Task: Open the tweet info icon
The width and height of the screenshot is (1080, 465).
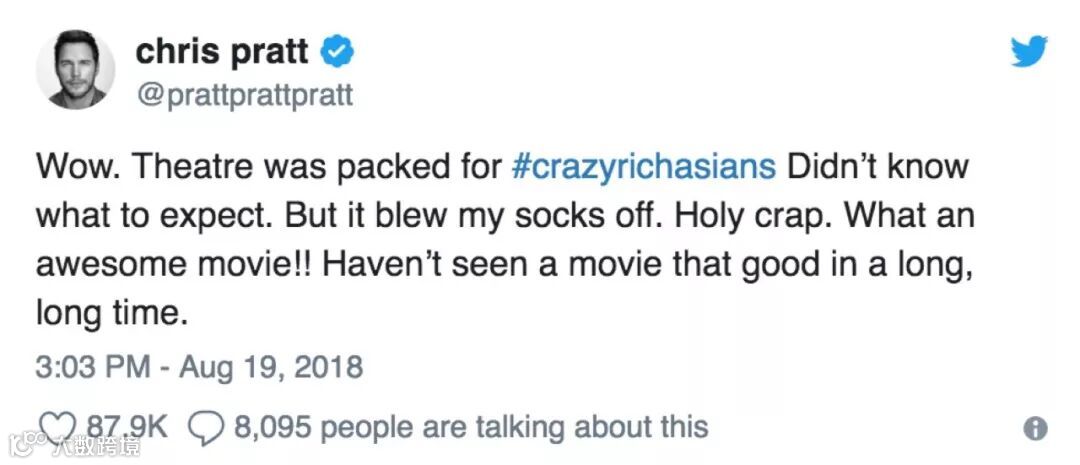Action: (x=1036, y=429)
